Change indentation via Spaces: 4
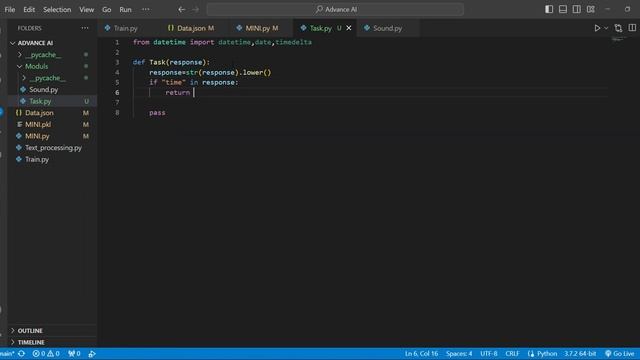The width and height of the screenshot is (640, 360). tap(459, 354)
